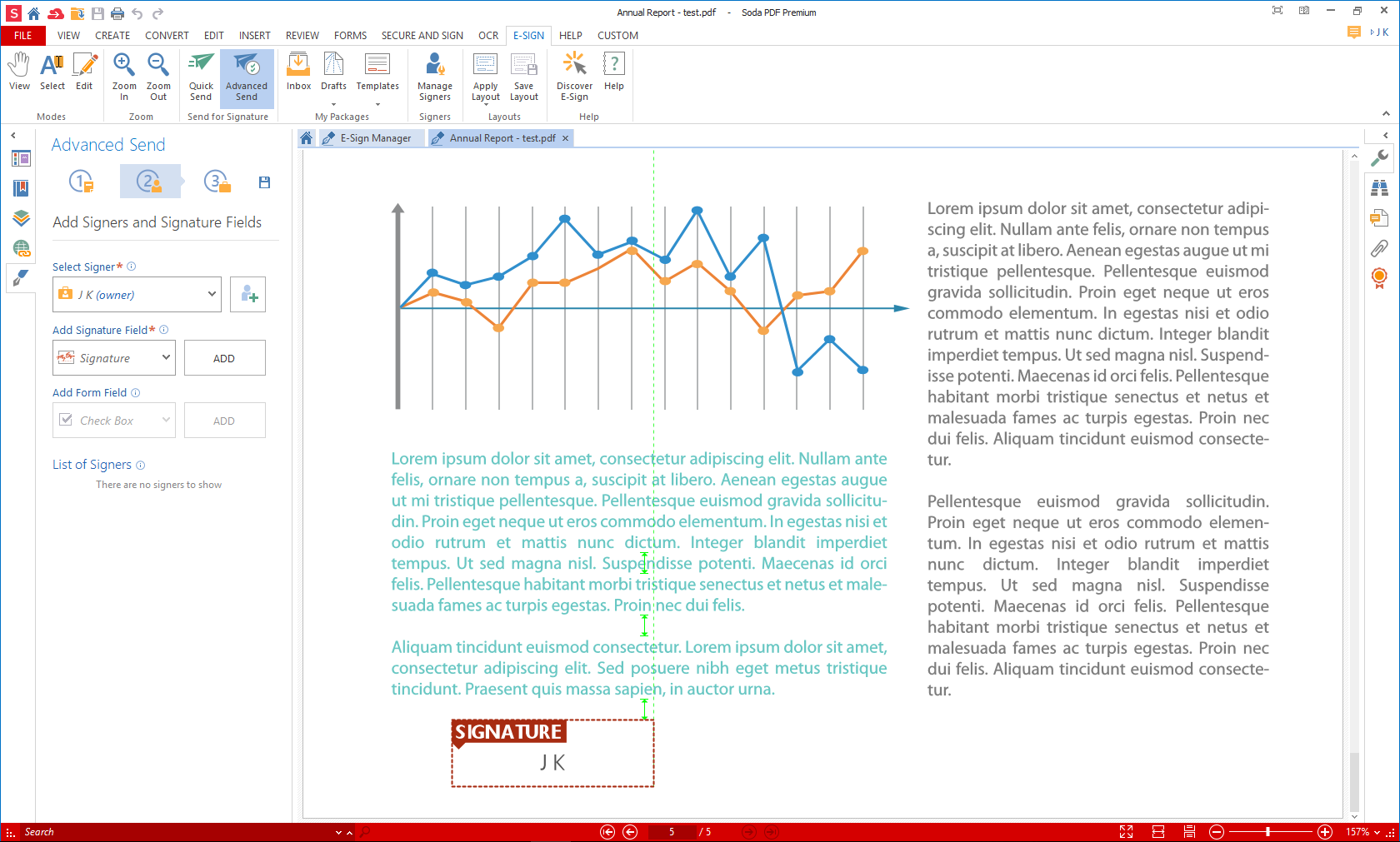This screenshot has height=842, width=1400.
Task: Click the Search binoculars icon on the right
Action: (x=1381, y=187)
